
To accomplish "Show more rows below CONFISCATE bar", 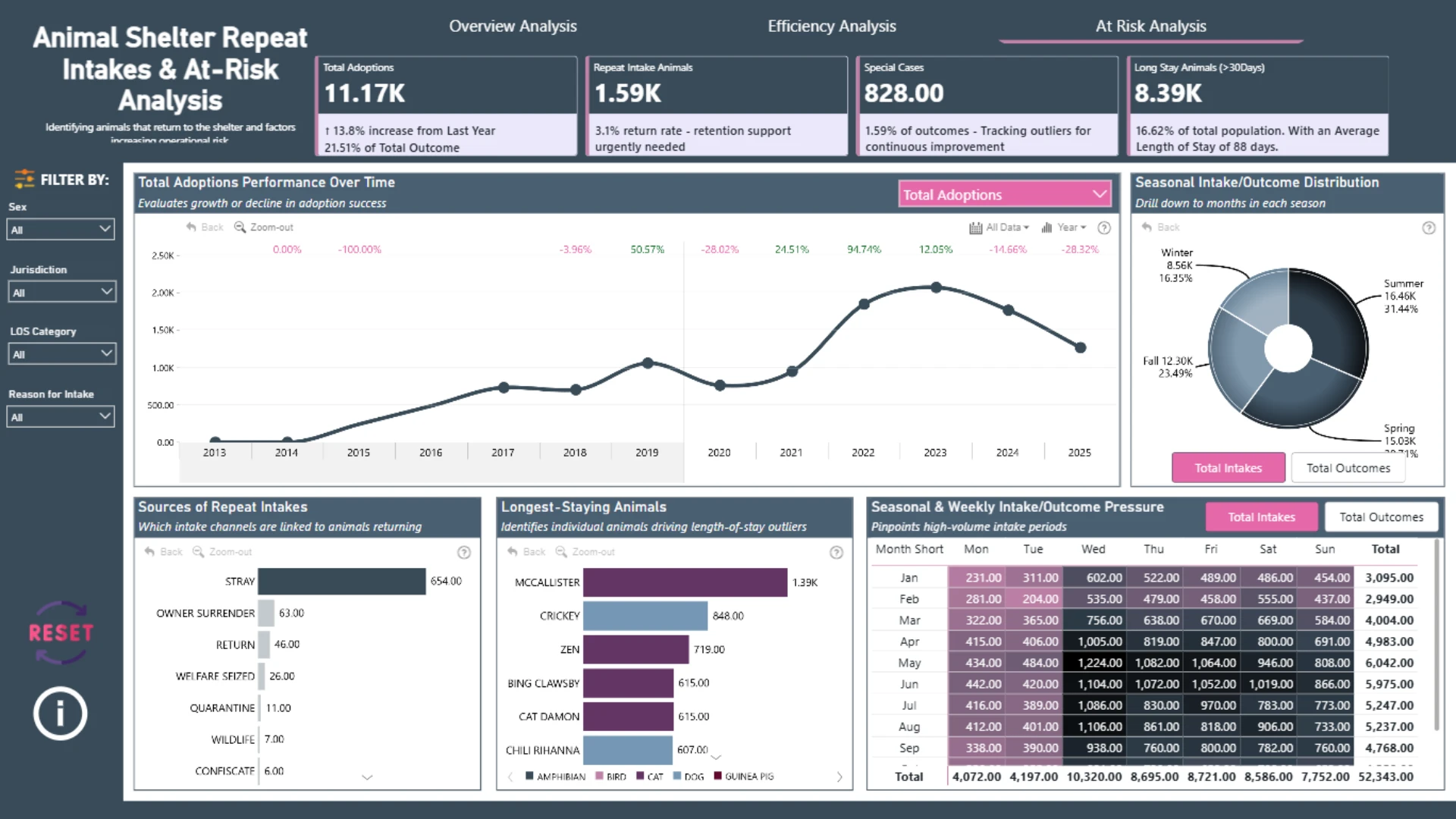I will coord(367,777).
